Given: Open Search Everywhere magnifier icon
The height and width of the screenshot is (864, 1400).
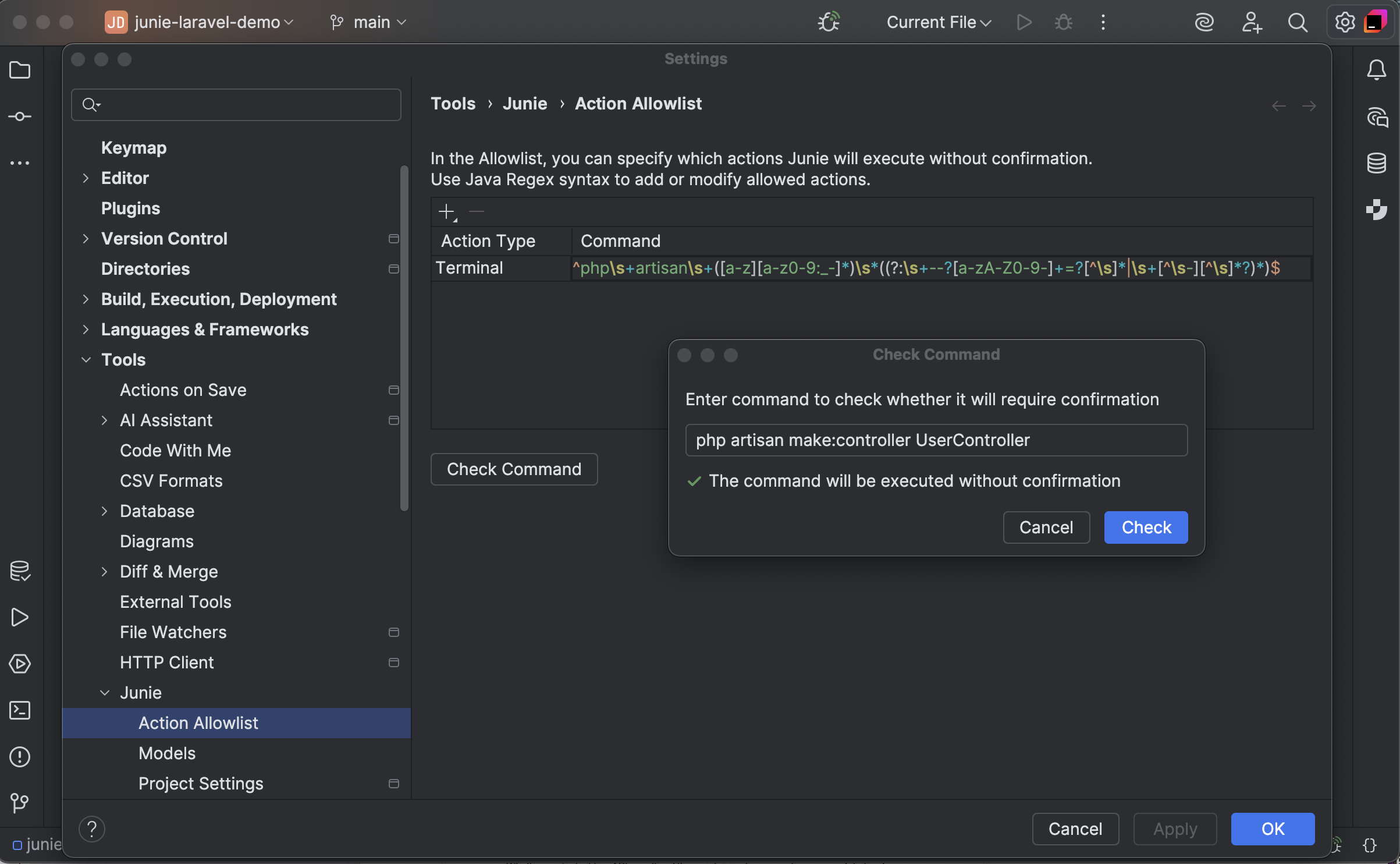Looking at the screenshot, I should [x=1297, y=22].
